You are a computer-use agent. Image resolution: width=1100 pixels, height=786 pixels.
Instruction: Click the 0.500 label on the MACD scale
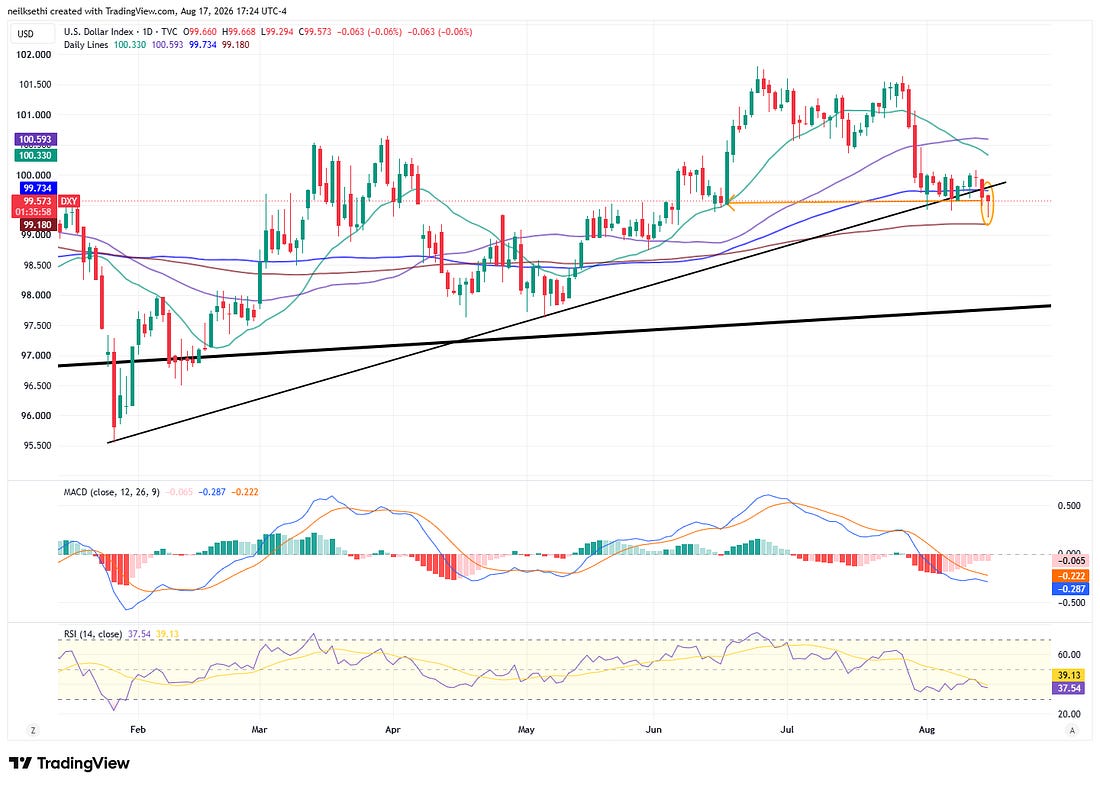click(x=1068, y=506)
